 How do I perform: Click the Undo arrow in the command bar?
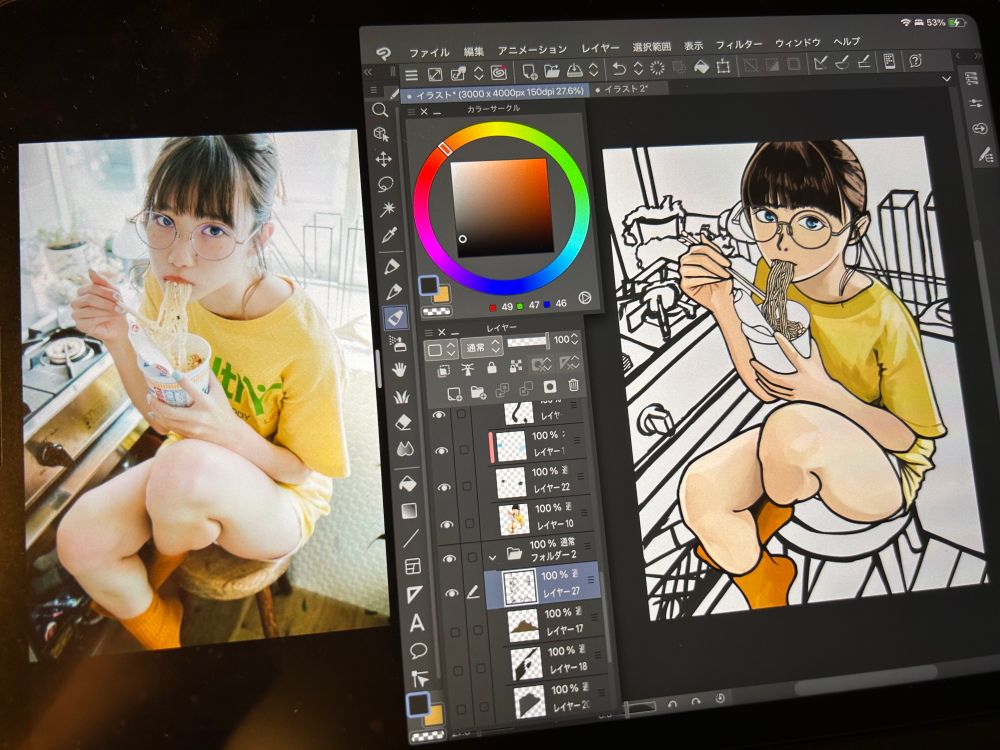pos(618,68)
